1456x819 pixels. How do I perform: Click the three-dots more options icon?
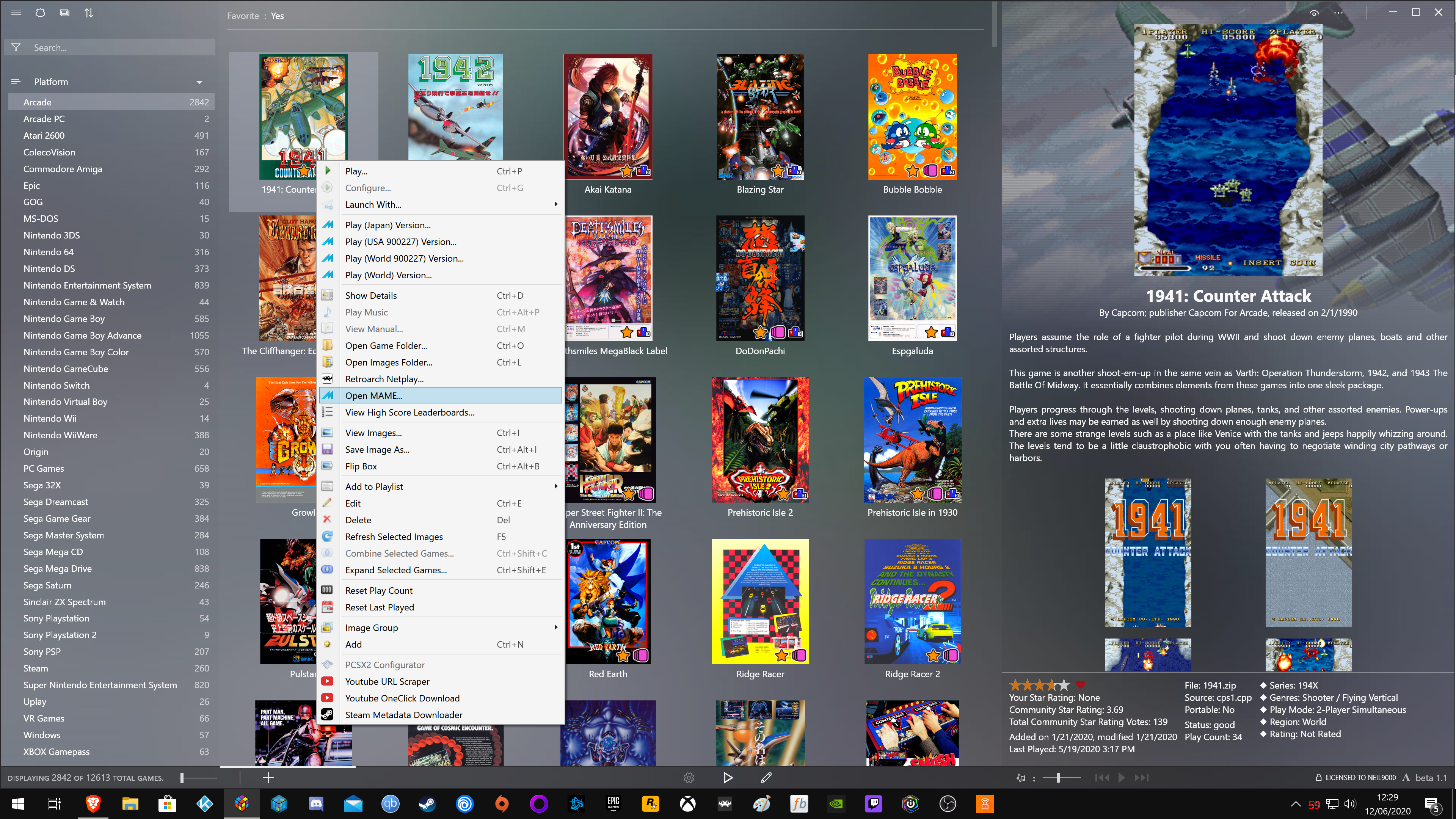click(1338, 13)
